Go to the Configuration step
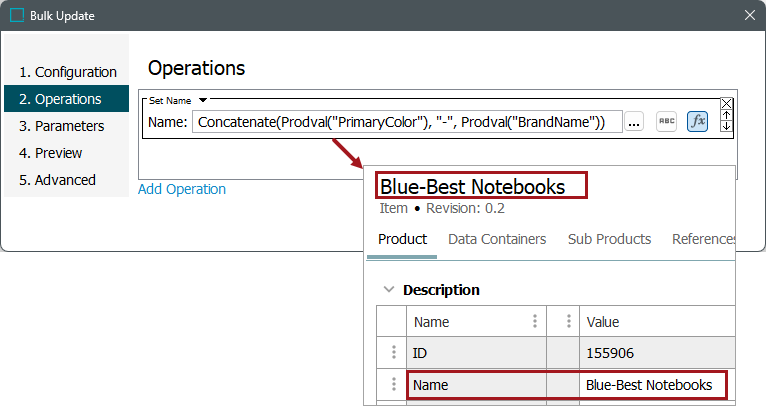 (x=68, y=72)
